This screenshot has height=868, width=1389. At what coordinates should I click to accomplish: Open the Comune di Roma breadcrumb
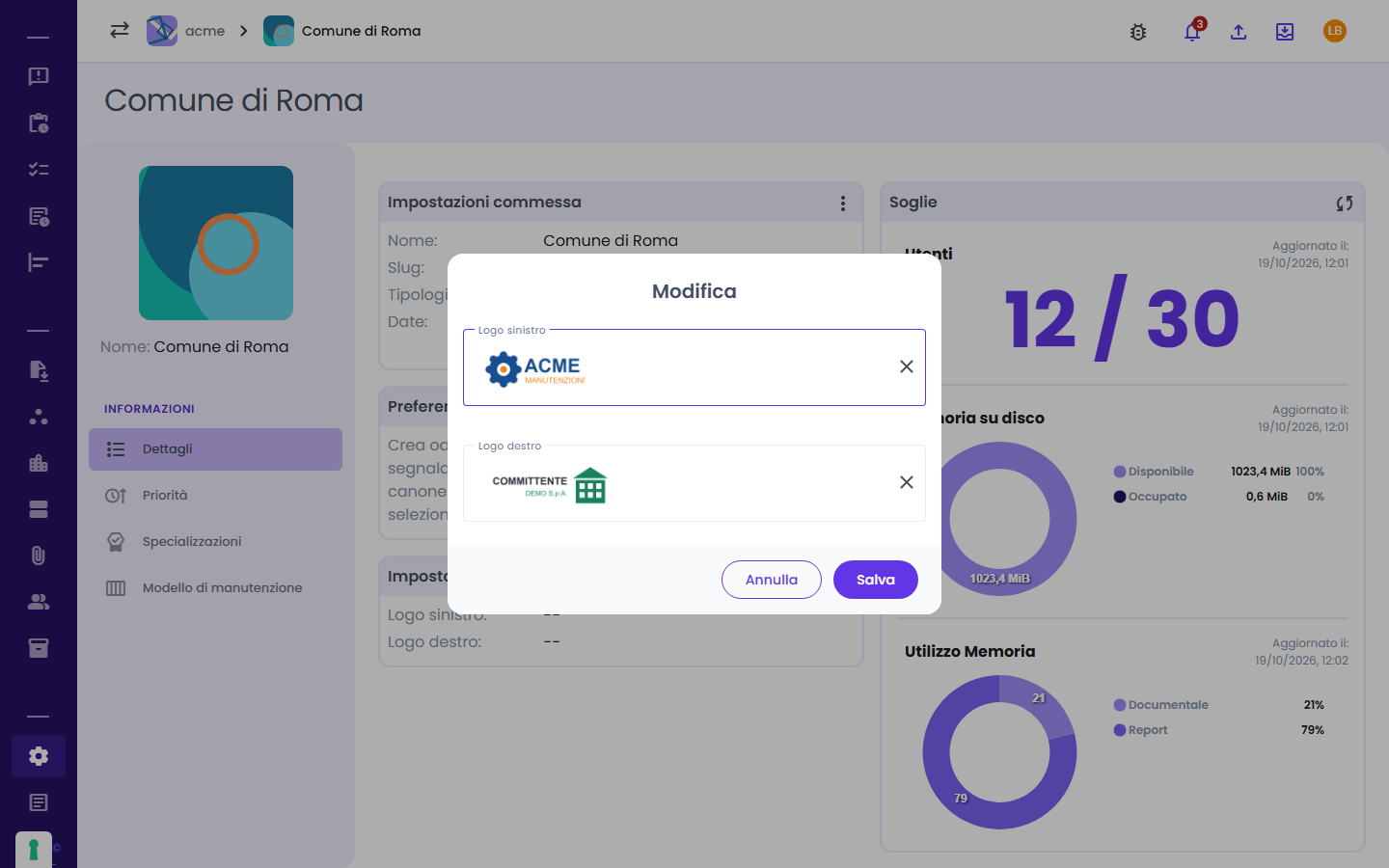click(342, 31)
